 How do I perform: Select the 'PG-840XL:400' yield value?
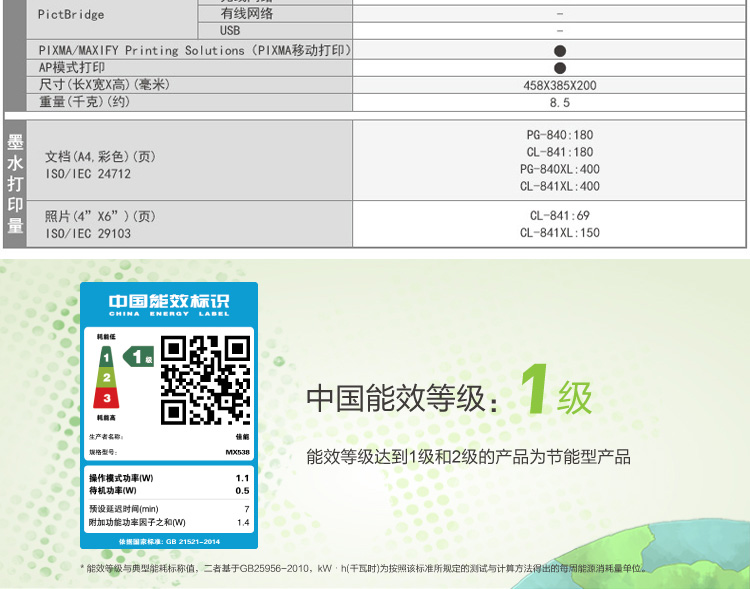(x=560, y=169)
